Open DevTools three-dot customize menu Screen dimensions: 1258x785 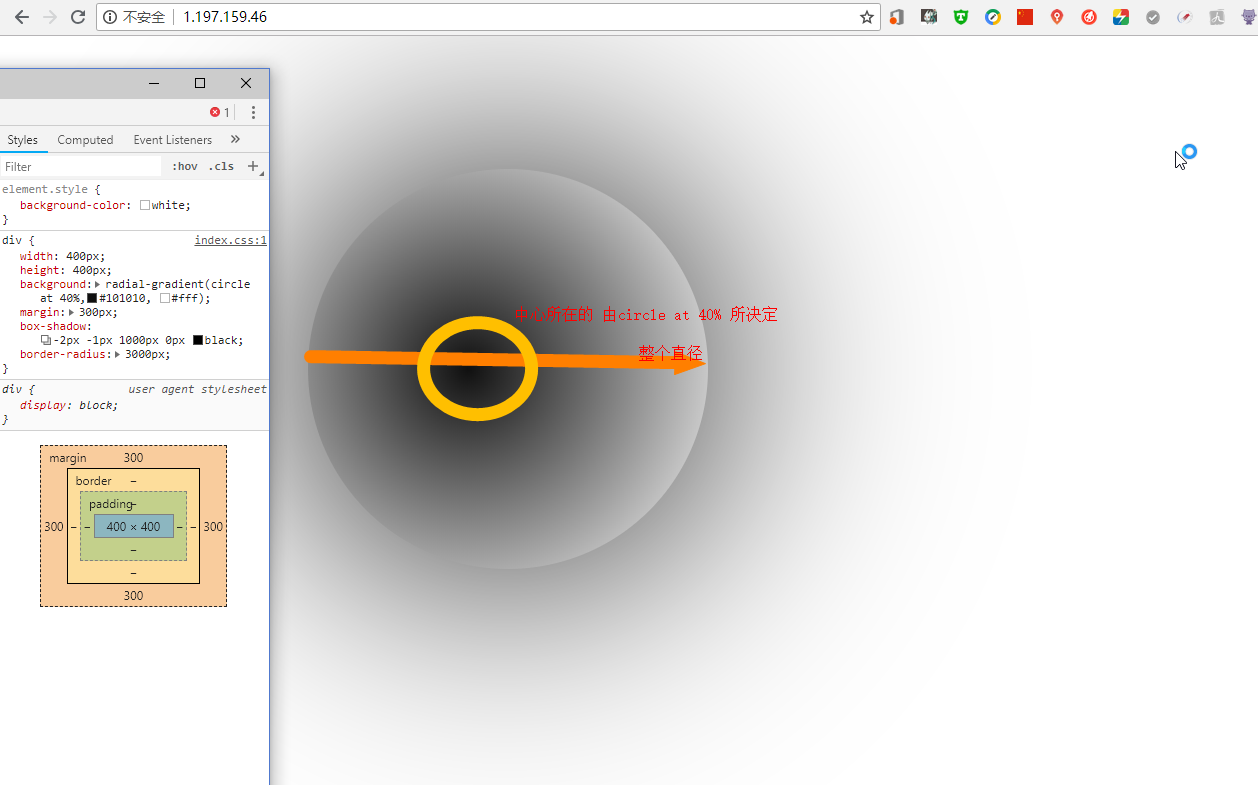coord(253,112)
